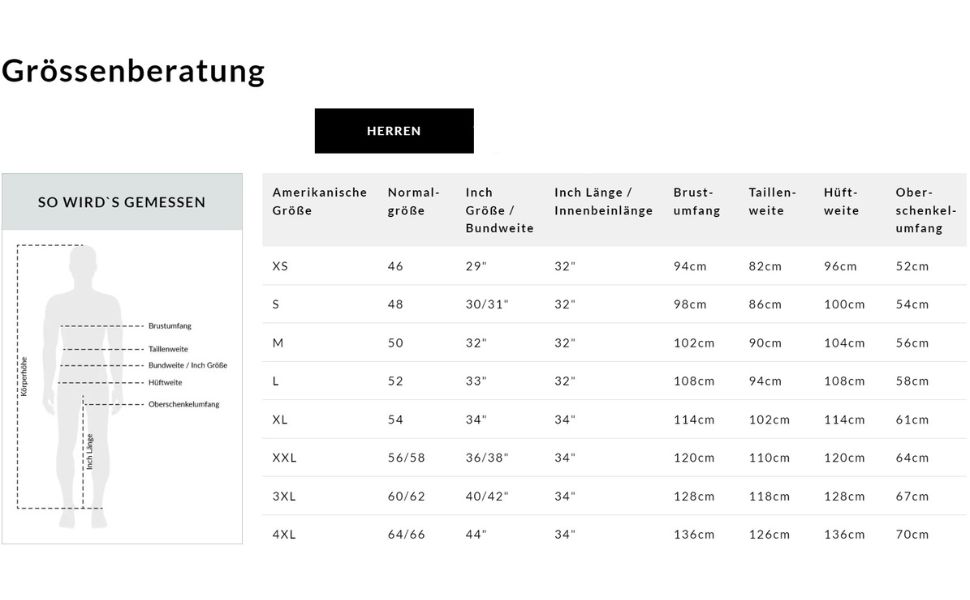Select the XS size row label
970x600 pixels.
[280, 266]
